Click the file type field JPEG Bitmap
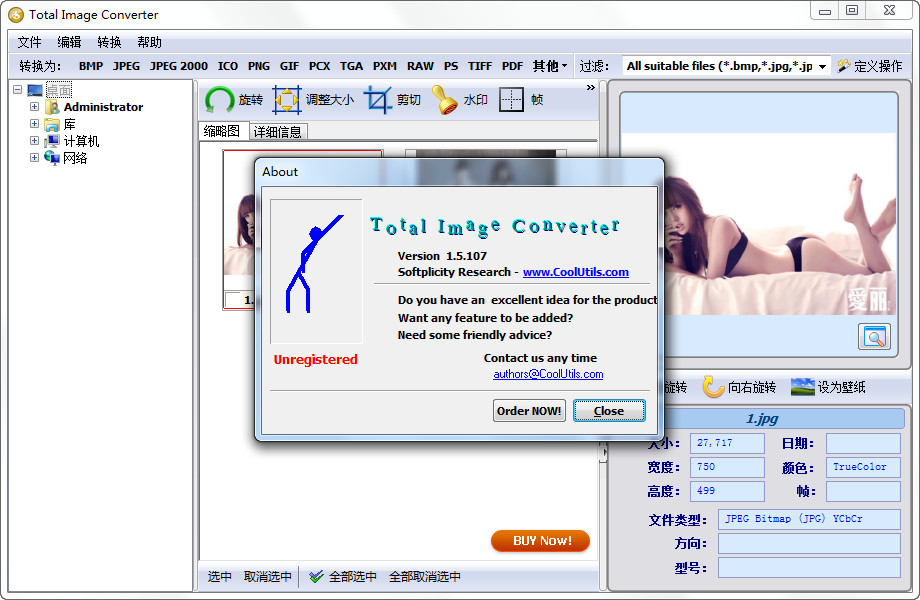 coord(809,519)
